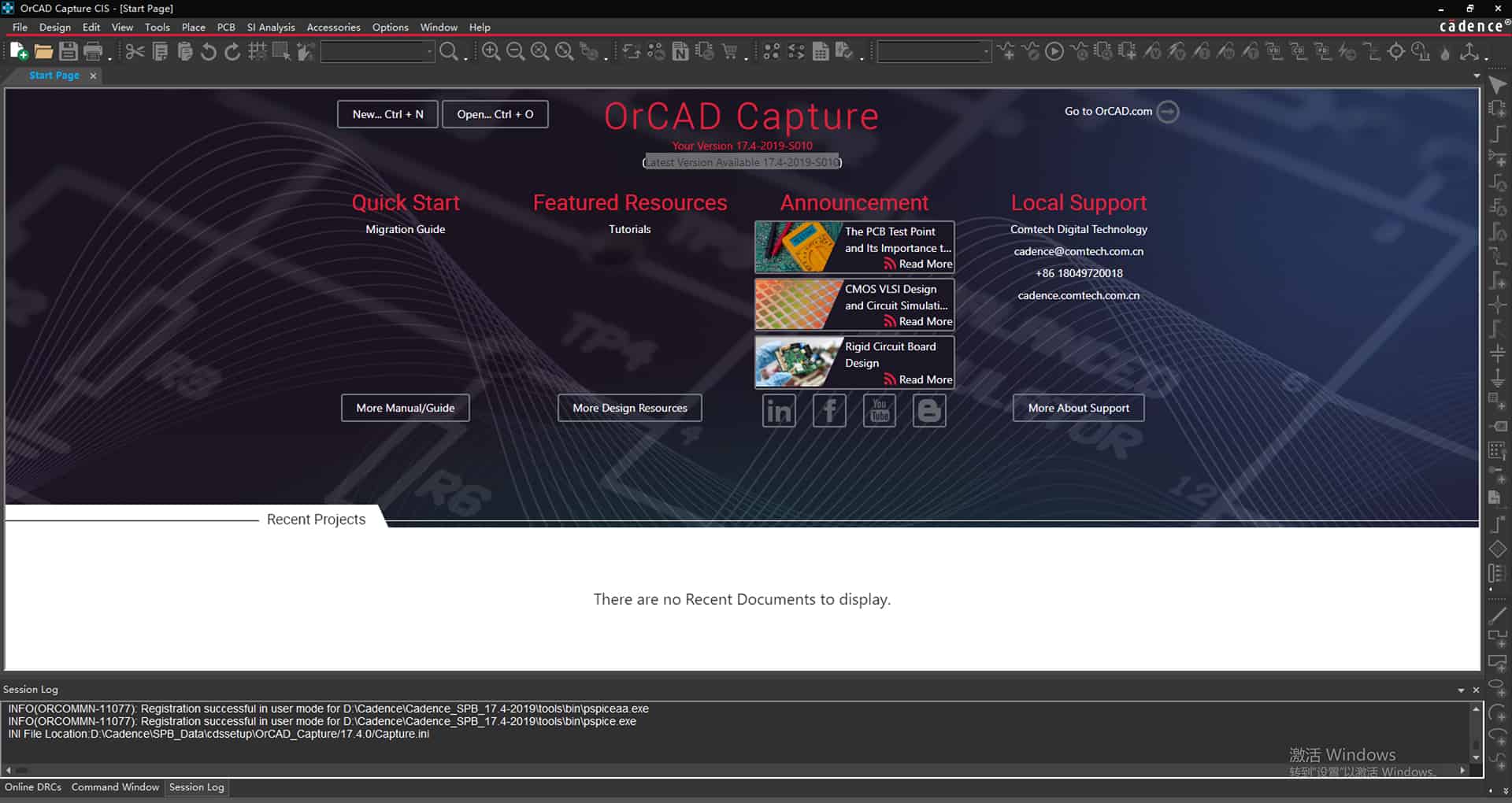Open the simulation profile dropdown box
This screenshot has height=803, width=1512.
point(933,52)
